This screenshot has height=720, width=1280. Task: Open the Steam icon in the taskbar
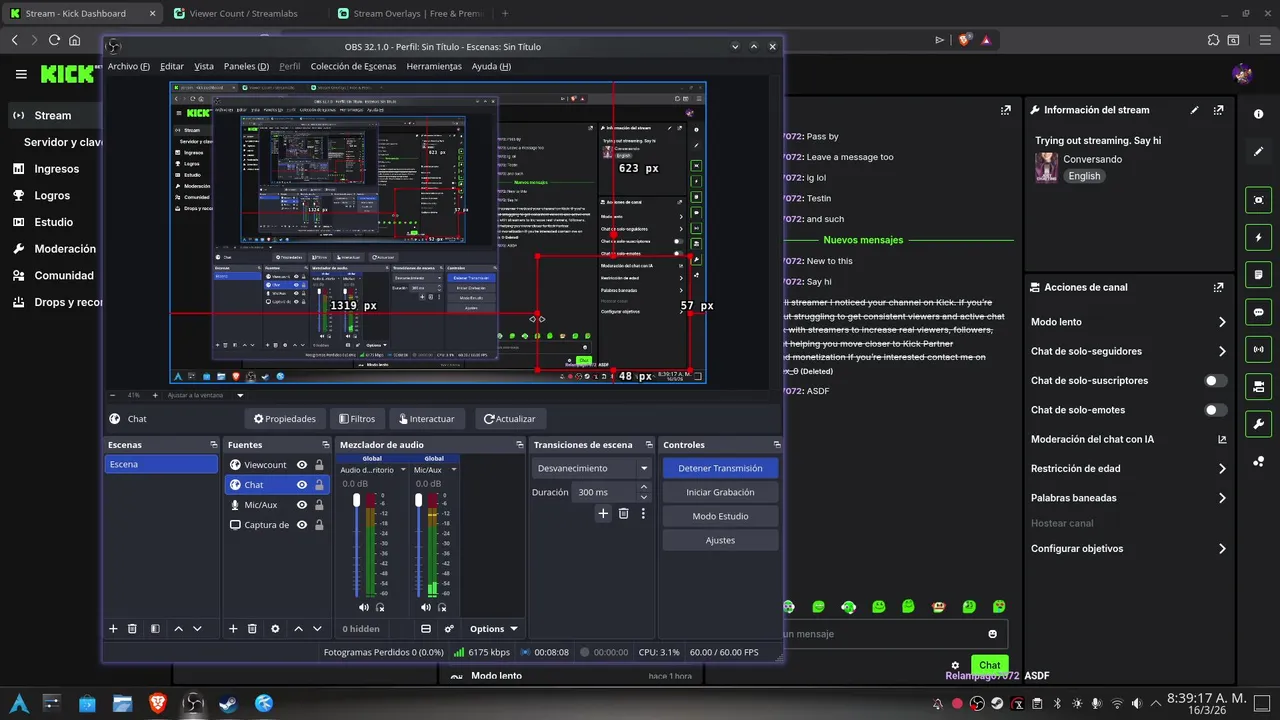tap(228, 704)
